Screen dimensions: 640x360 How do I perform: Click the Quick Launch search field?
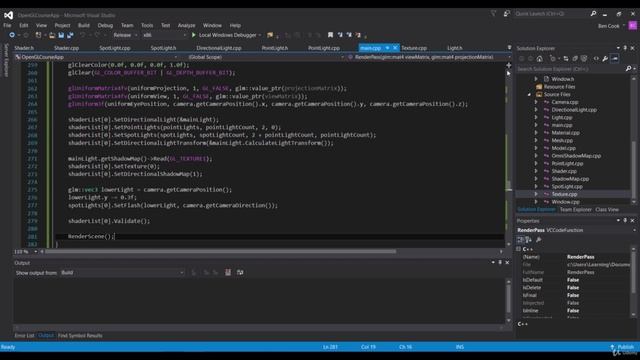551,14
